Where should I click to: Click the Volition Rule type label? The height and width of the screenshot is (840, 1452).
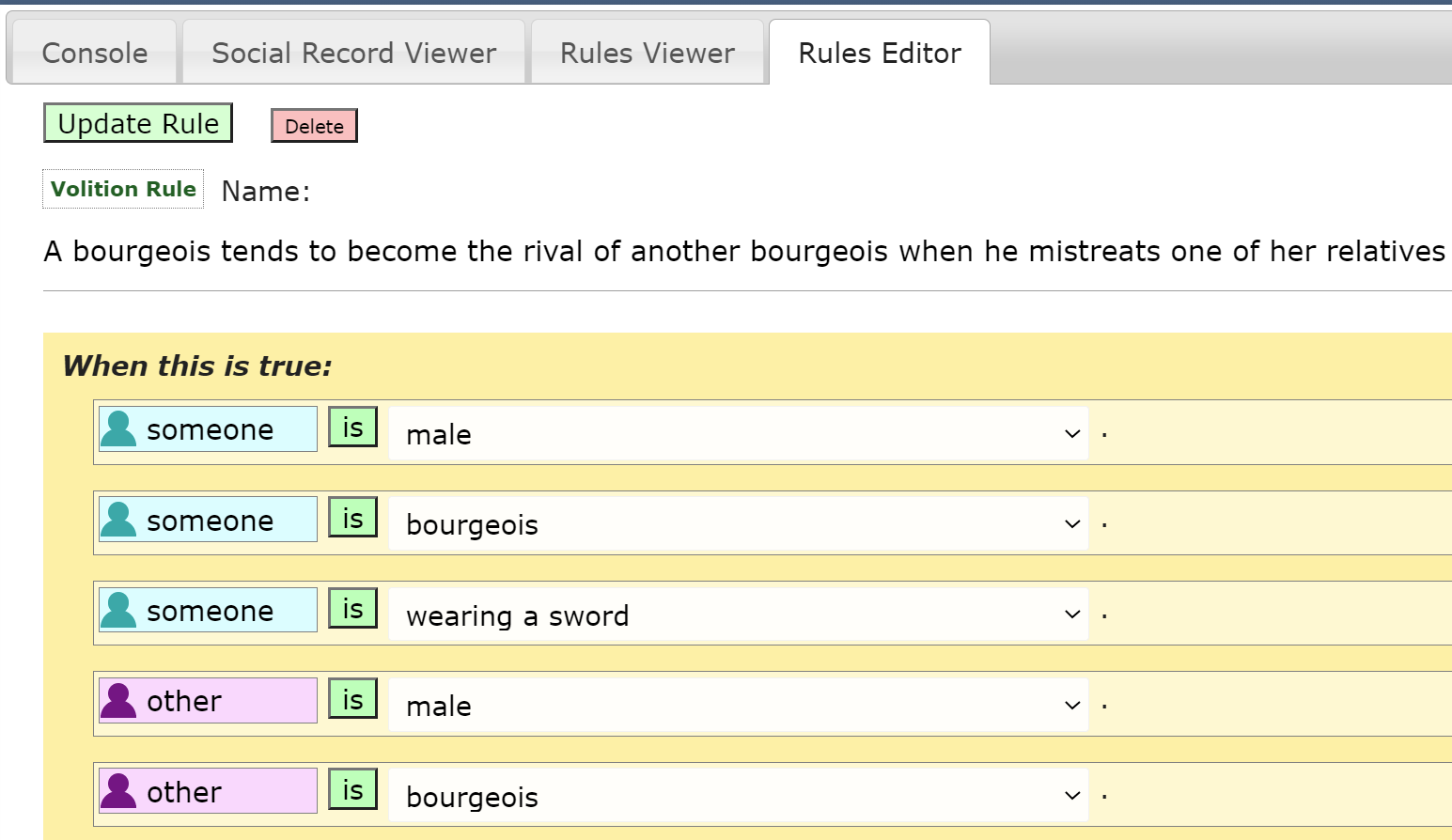[123, 189]
